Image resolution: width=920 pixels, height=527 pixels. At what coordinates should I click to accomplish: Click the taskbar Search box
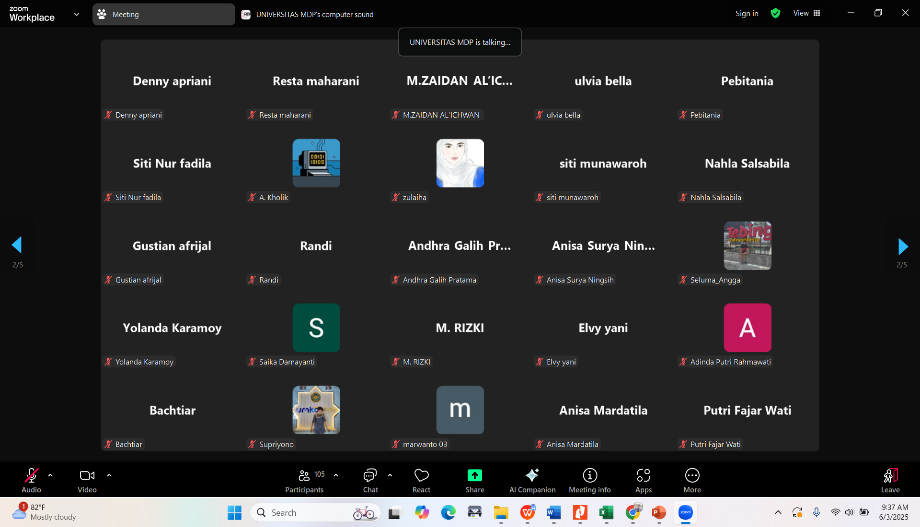tap(316, 512)
